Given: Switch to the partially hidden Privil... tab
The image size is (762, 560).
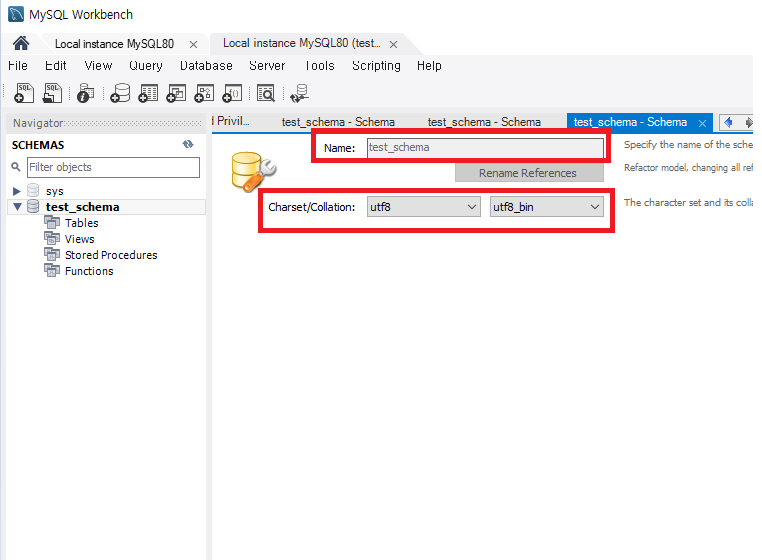Looking at the screenshot, I should click(231, 121).
